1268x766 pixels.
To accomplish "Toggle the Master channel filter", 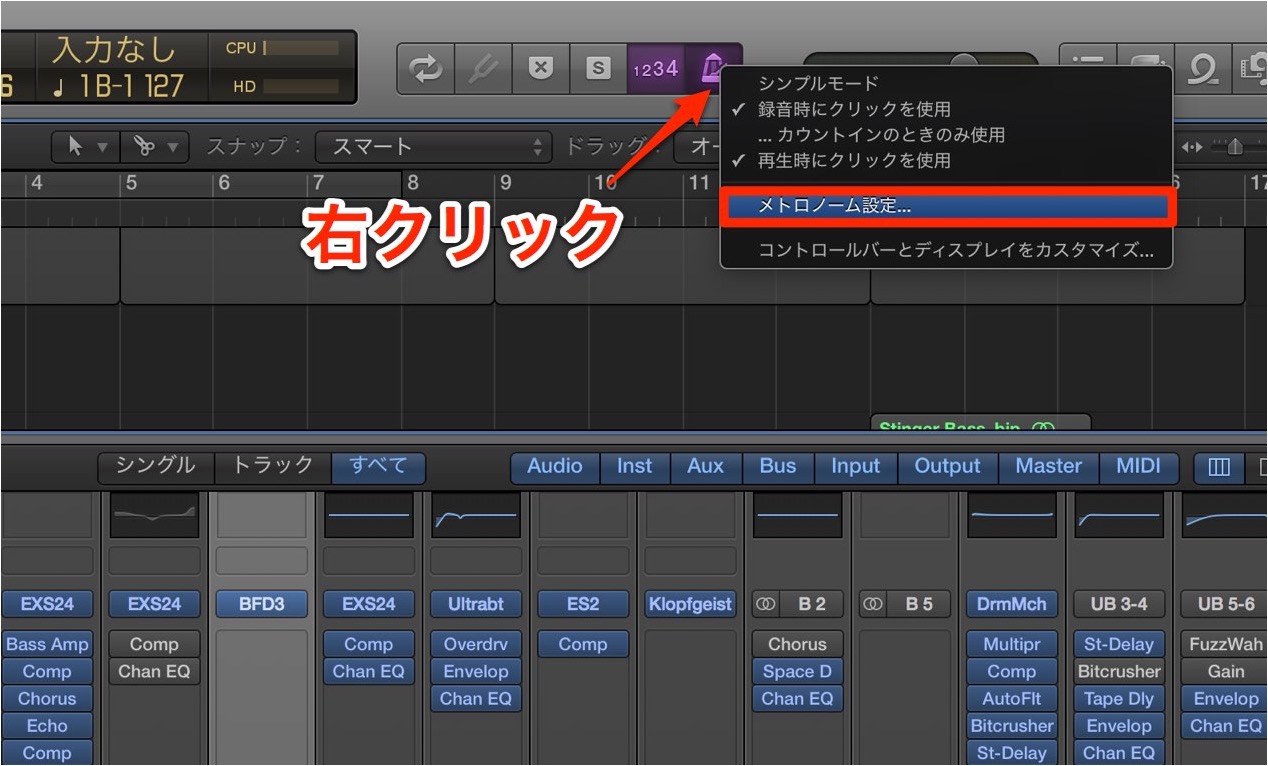I will coord(1049,466).
